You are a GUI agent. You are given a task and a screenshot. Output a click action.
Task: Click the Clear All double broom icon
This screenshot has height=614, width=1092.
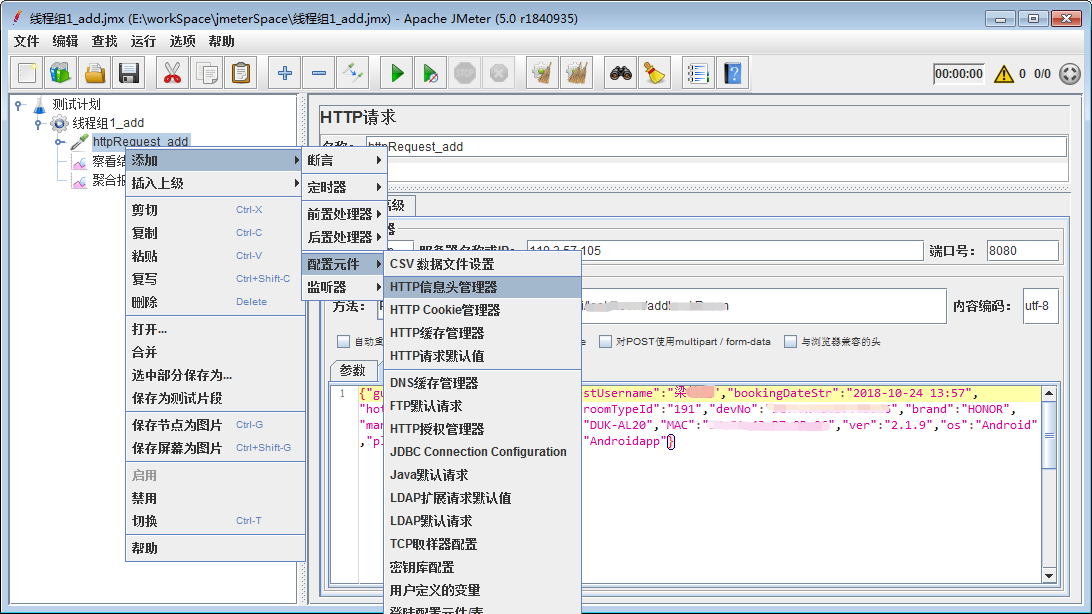(x=577, y=73)
